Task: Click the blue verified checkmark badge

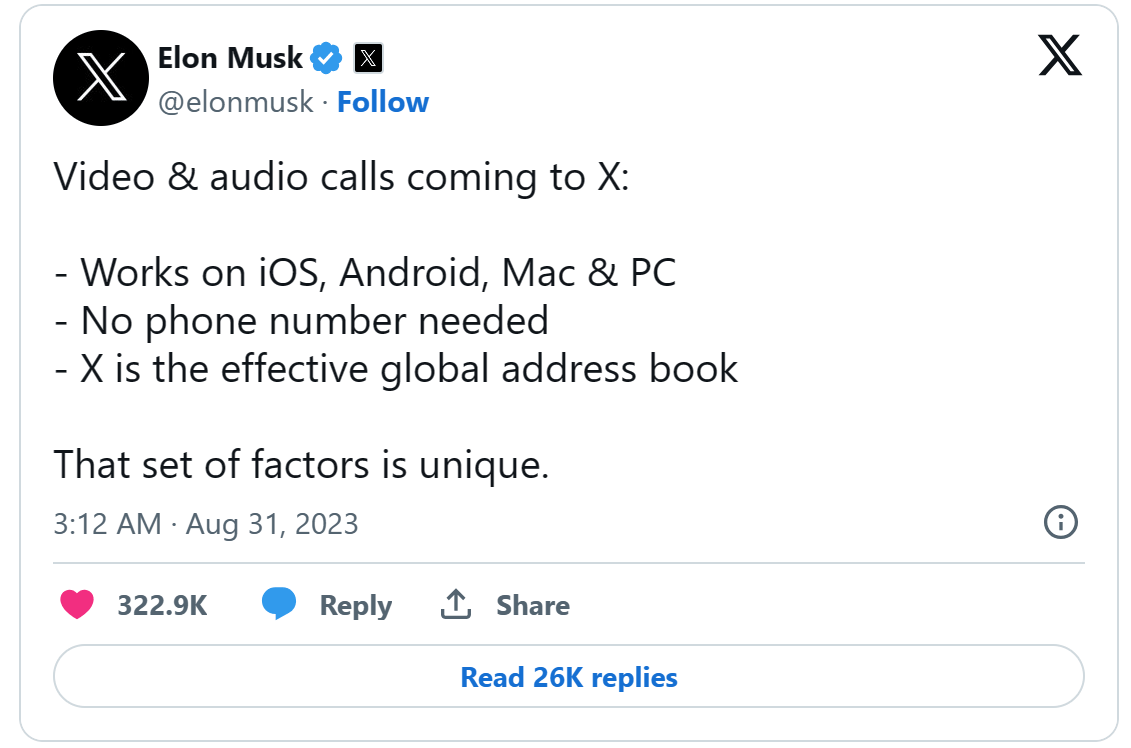Action: point(327,58)
